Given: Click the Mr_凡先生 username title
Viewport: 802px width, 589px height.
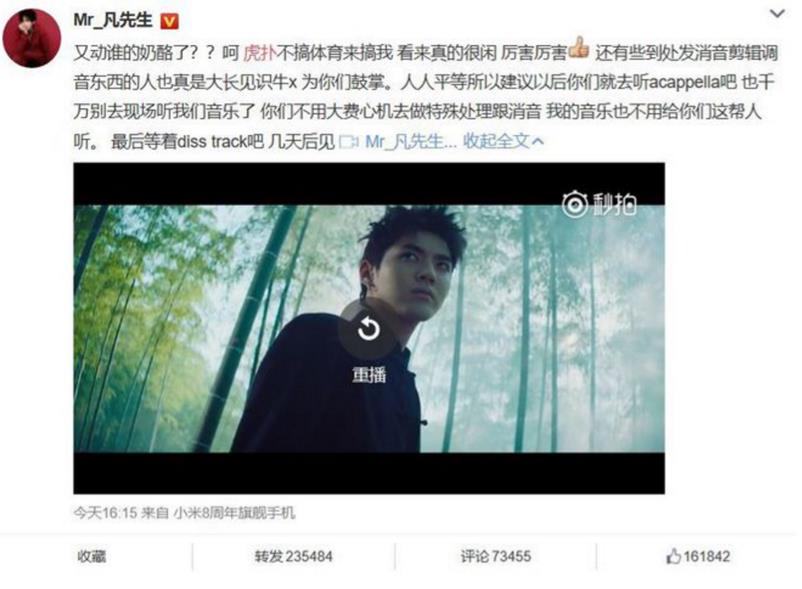Looking at the screenshot, I should [x=113, y=20].
